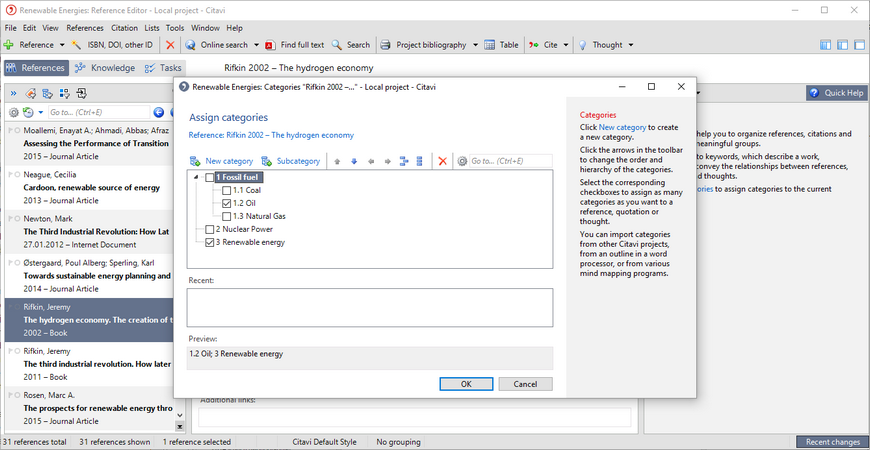Expand reference list with the double-chevron icon
Screen dimensions: 870x450
click(13, 93)
